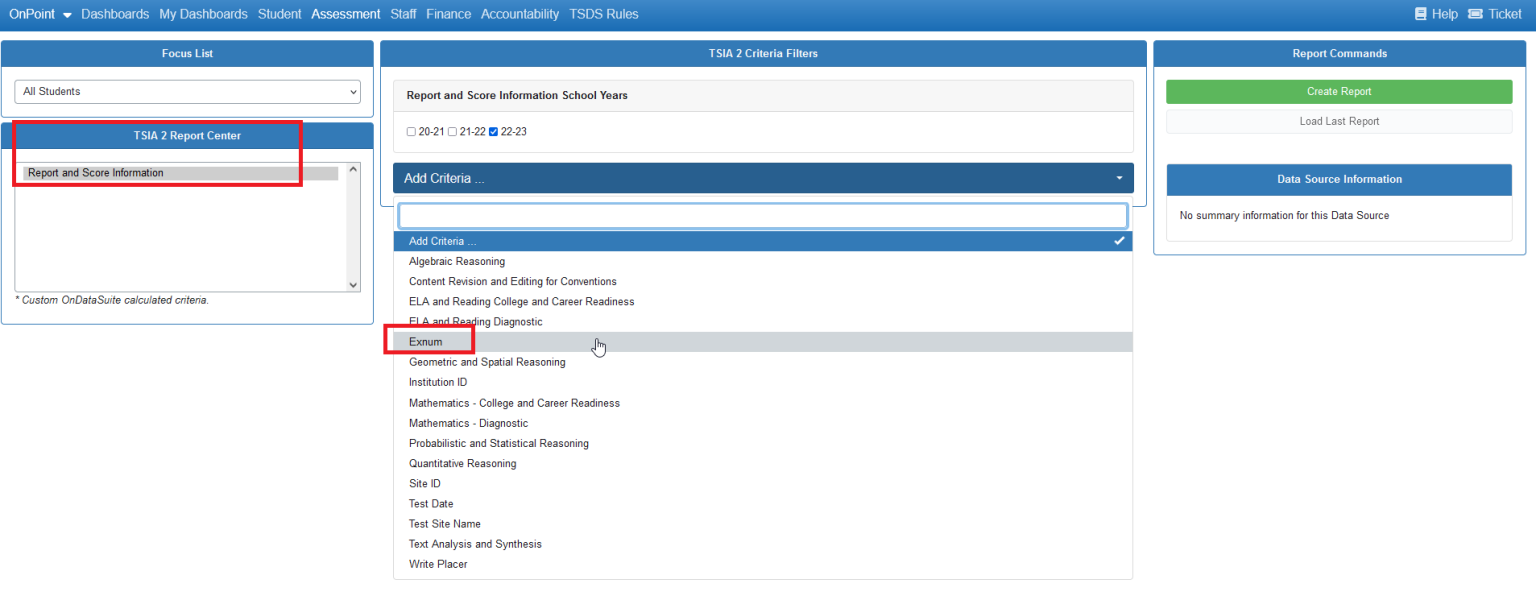Collapse the Add Criteria dropdown
This screenshot has height=596, width=1536.
(1119, 177)
